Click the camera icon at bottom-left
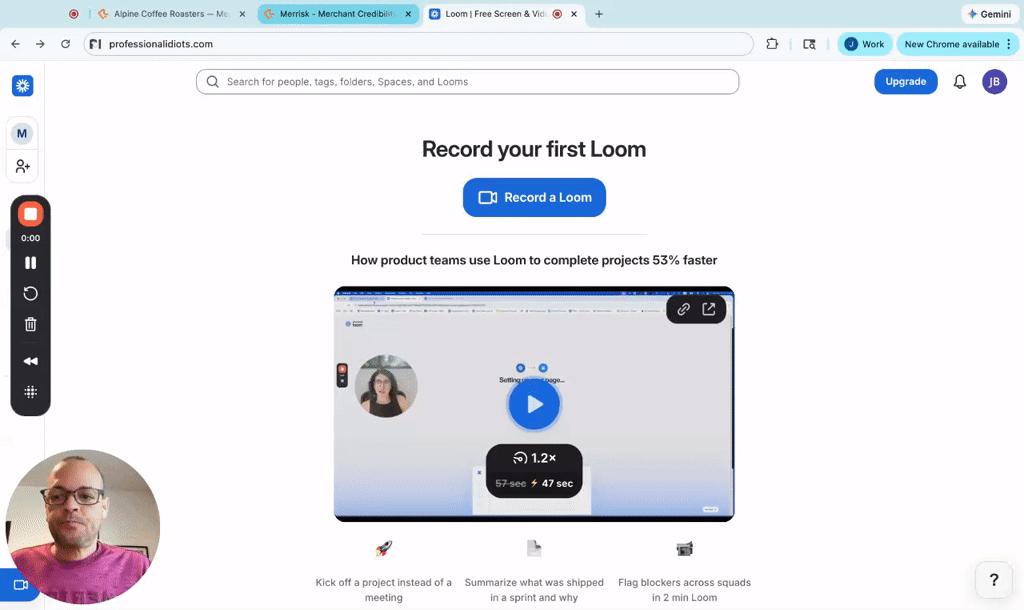 pyautogui.click(x=20, y=585)
